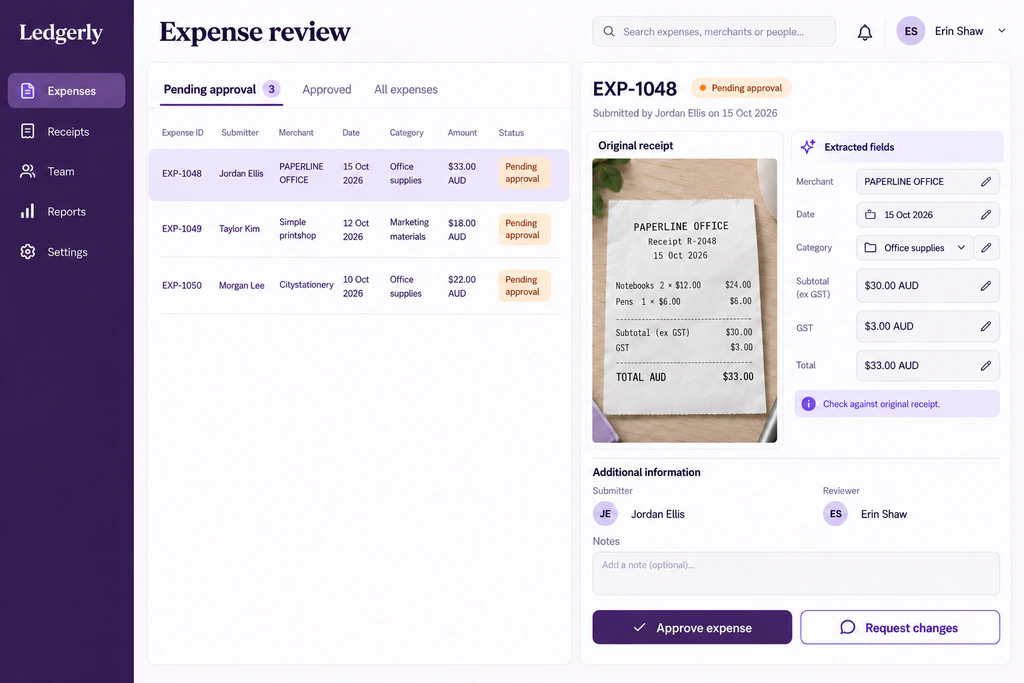Image resolution: width=1024 pixels, height=683 pixels.
Task: Select expense row EXP-1048
Action: (359, 174)
